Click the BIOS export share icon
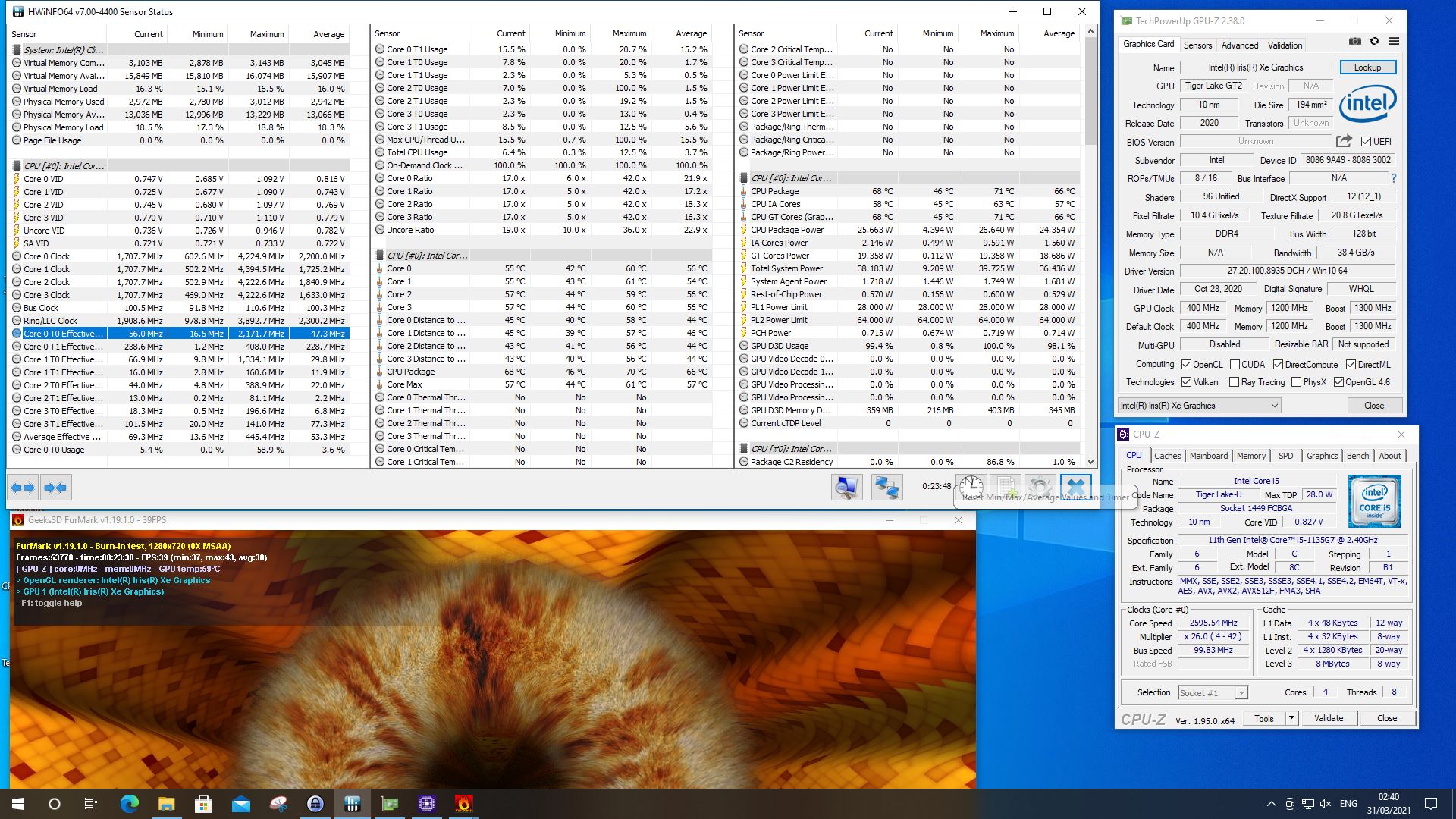The width and height of the screenshot is (1456, 819). (x=1344, y=141)
